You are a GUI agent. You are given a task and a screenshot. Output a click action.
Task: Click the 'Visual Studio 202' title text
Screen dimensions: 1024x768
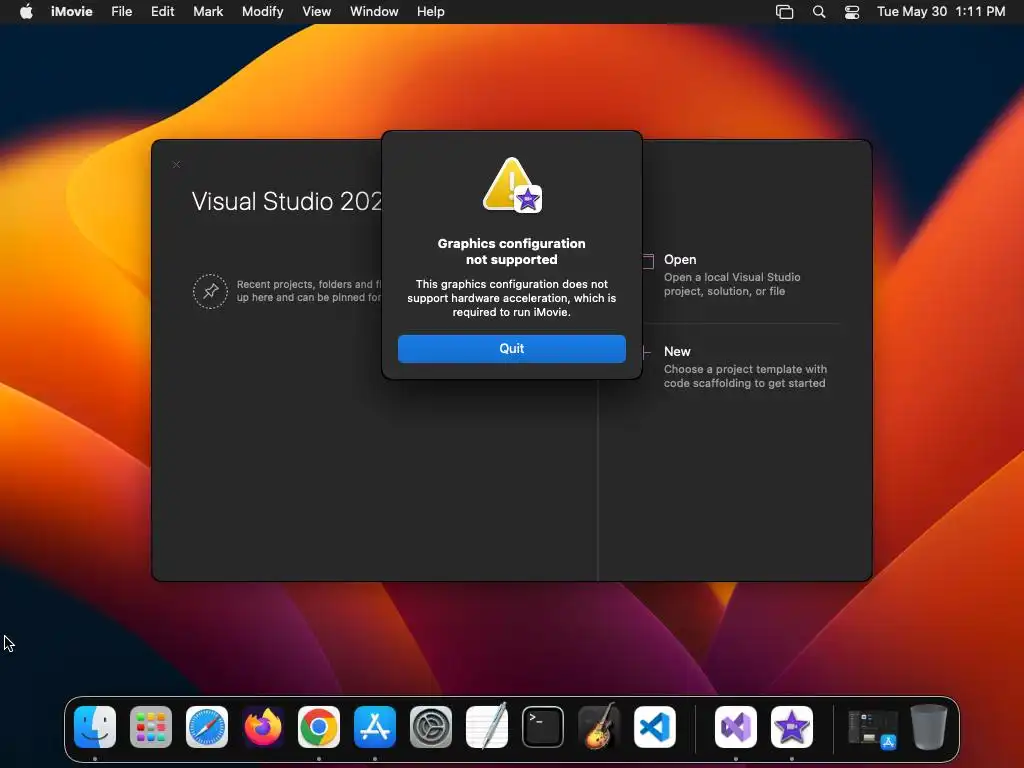point(286,201)
